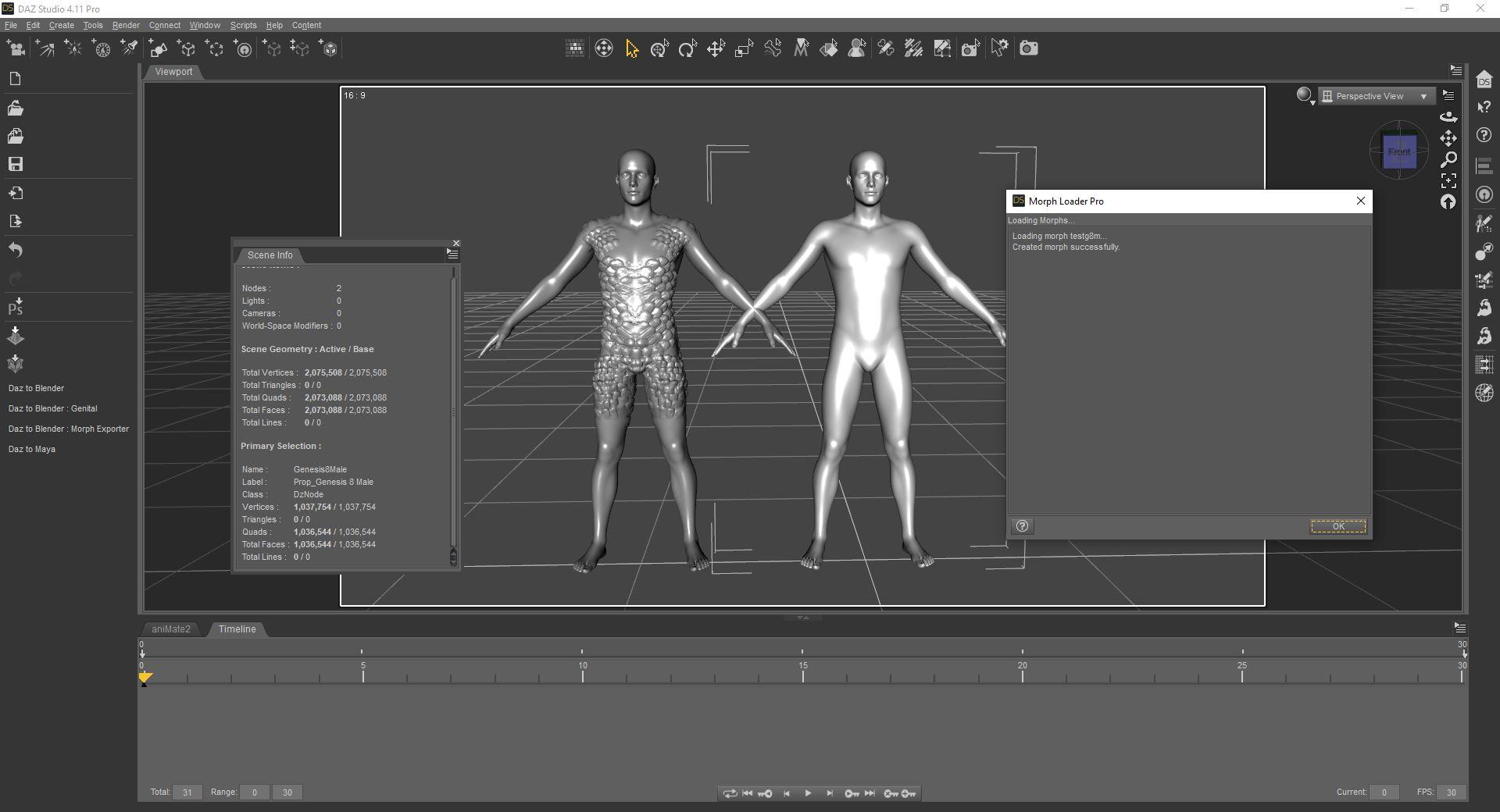
Task: Click the Open file icon
Action: [15, 108]
